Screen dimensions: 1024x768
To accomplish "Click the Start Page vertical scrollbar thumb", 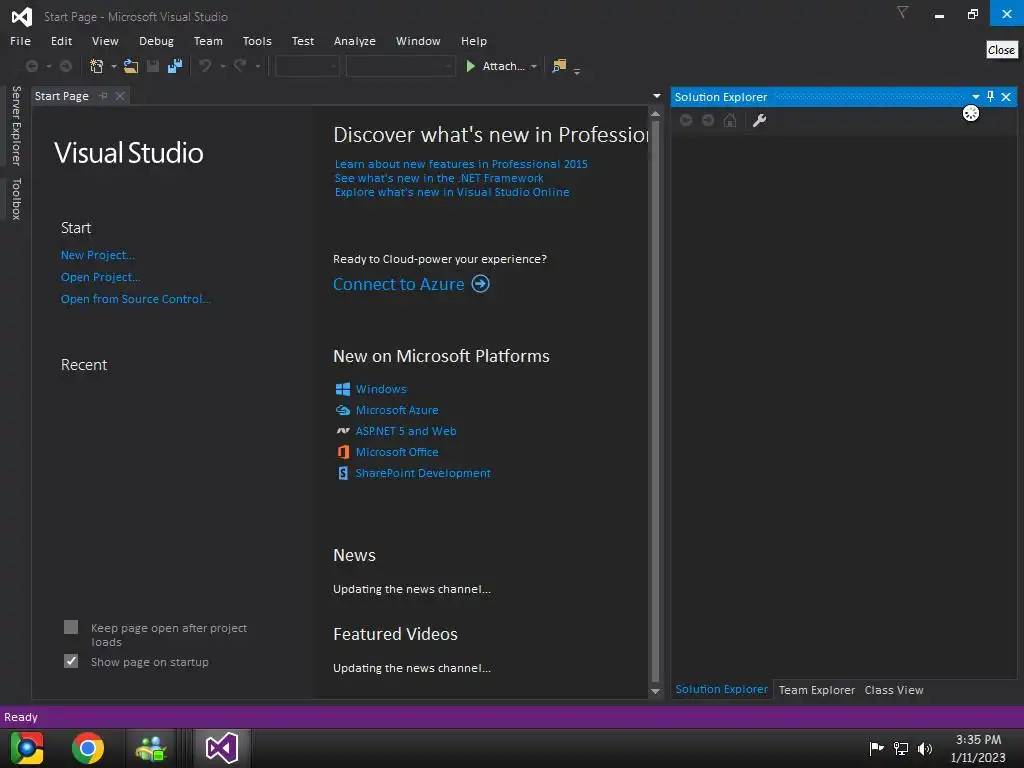I will point(656,400).
